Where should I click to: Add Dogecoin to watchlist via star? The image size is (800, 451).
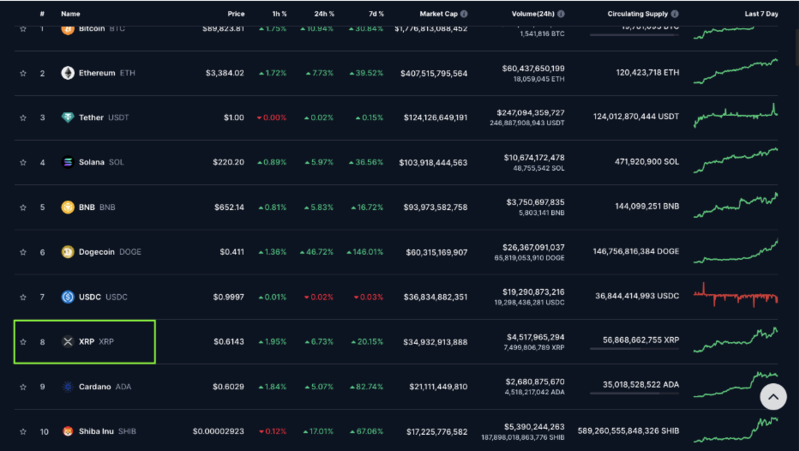(23, 252)
